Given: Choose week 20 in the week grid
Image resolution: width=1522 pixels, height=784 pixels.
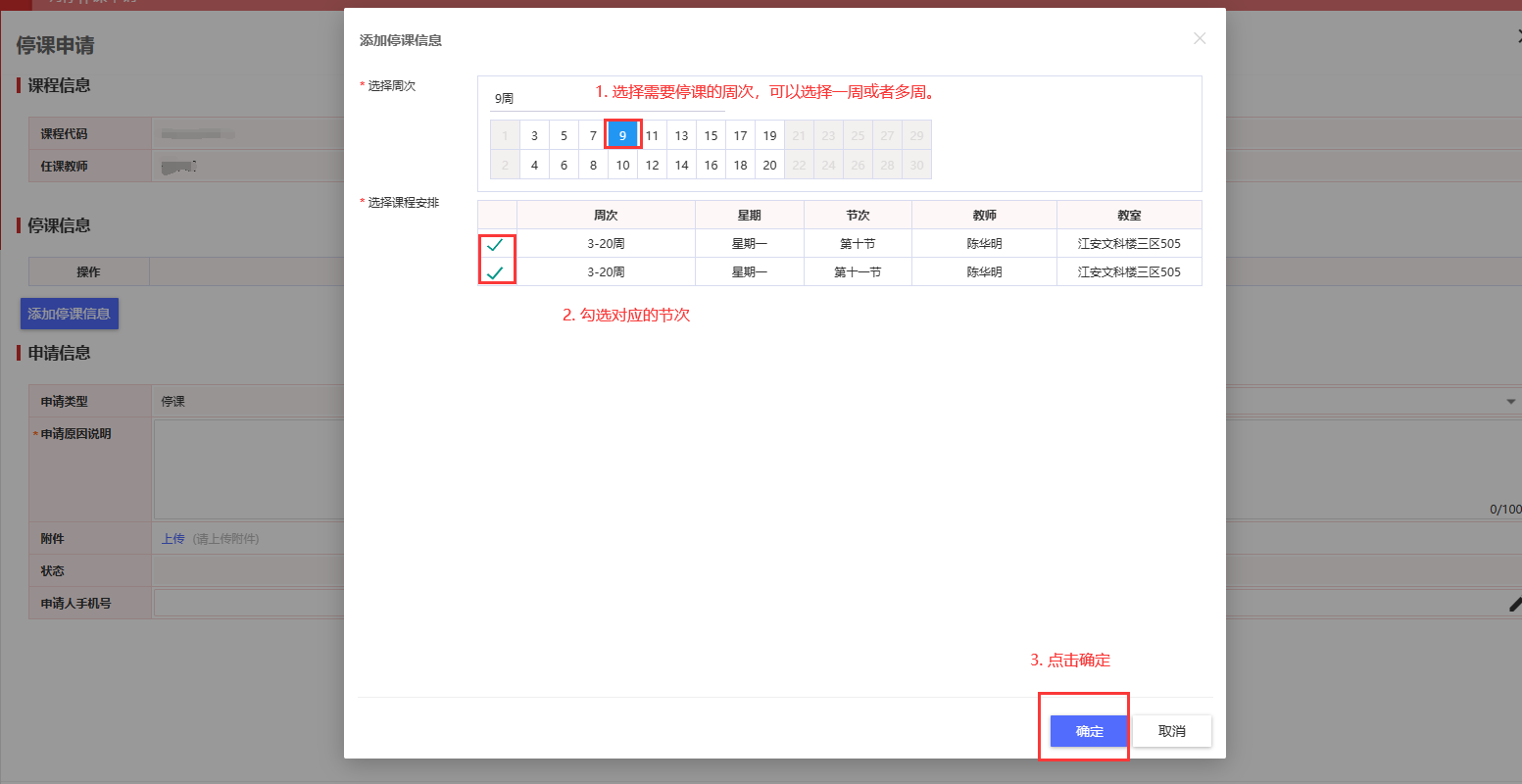Looking at the screenshot, I should [x=769, y=165].
